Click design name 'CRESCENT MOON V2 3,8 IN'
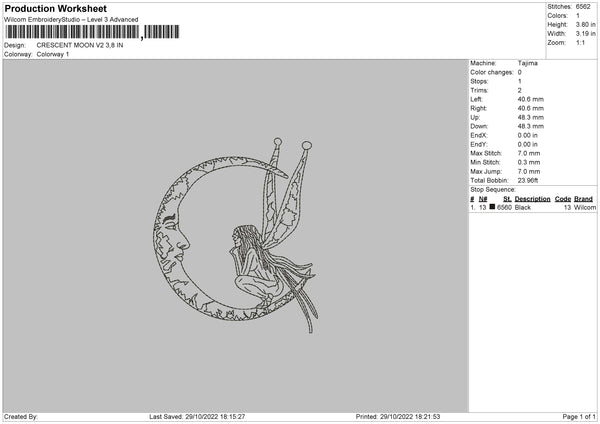The width and height of the screenshot is (600, 424). [x=80, y=45]
